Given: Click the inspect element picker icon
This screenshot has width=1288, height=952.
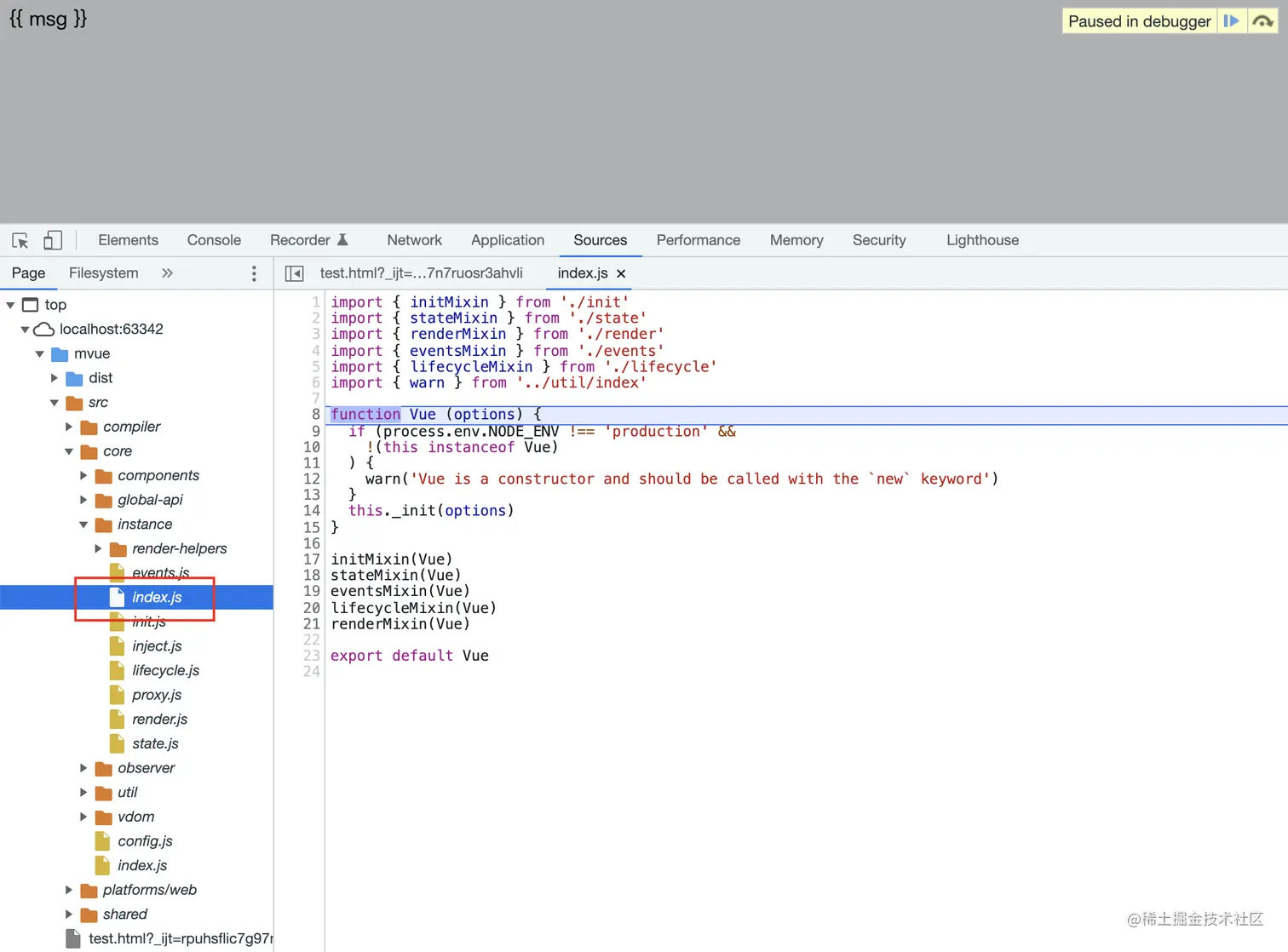Looking at the screenshot, I should pos(20,241).
